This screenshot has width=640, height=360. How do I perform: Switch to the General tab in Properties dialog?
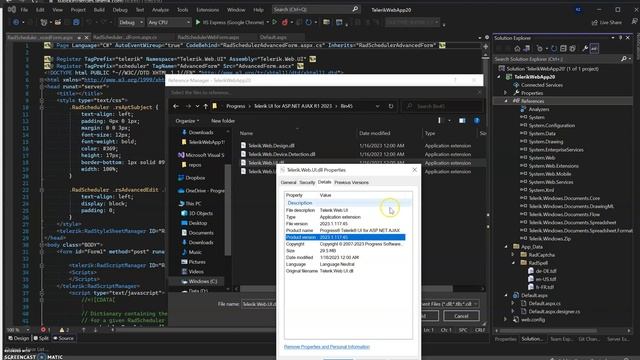(289, 182)
